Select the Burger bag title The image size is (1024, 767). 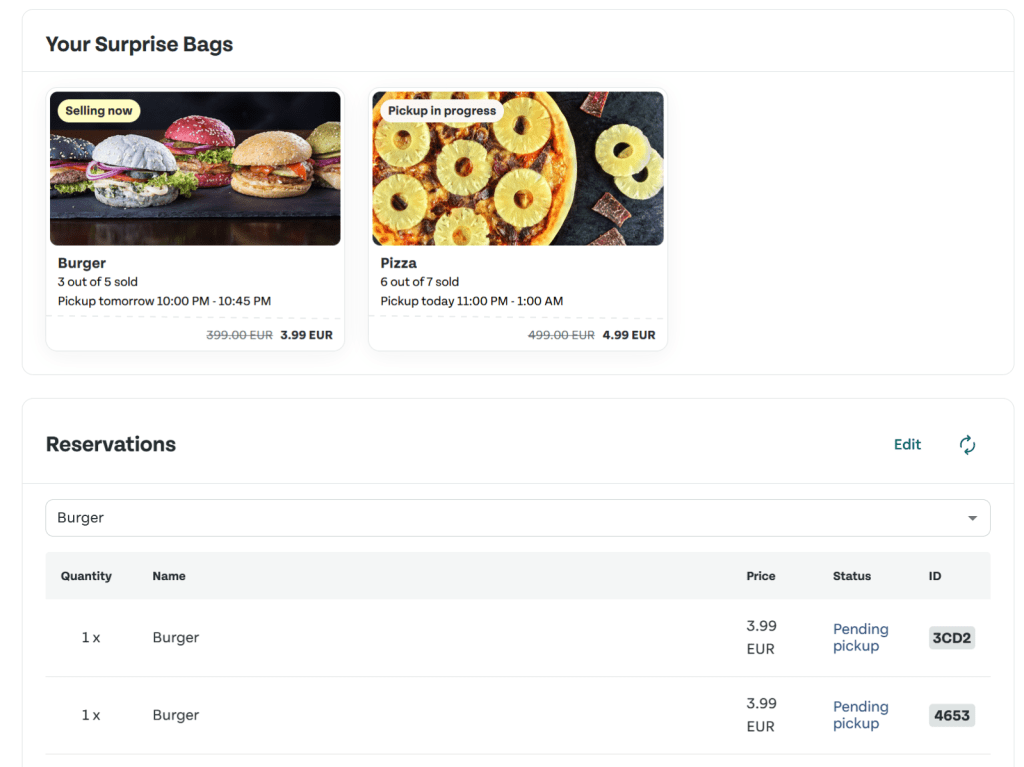click(82, 263)
